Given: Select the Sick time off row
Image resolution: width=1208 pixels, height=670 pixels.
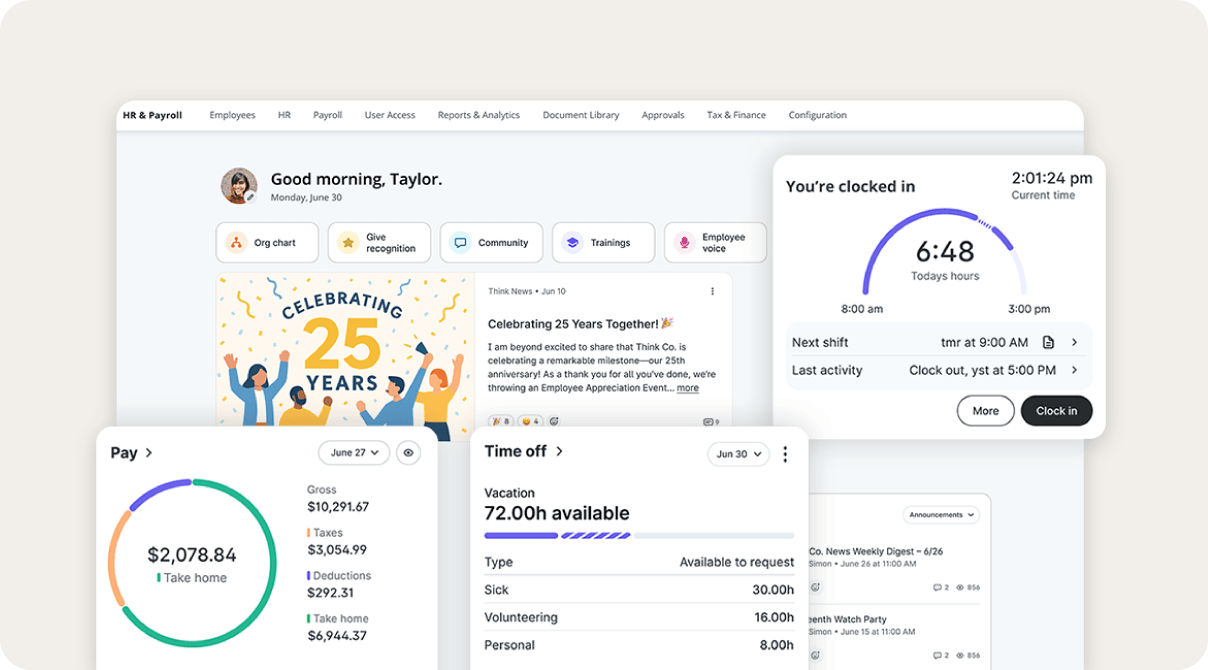Looking at the screenshot, I should click(x=639, y=590).
